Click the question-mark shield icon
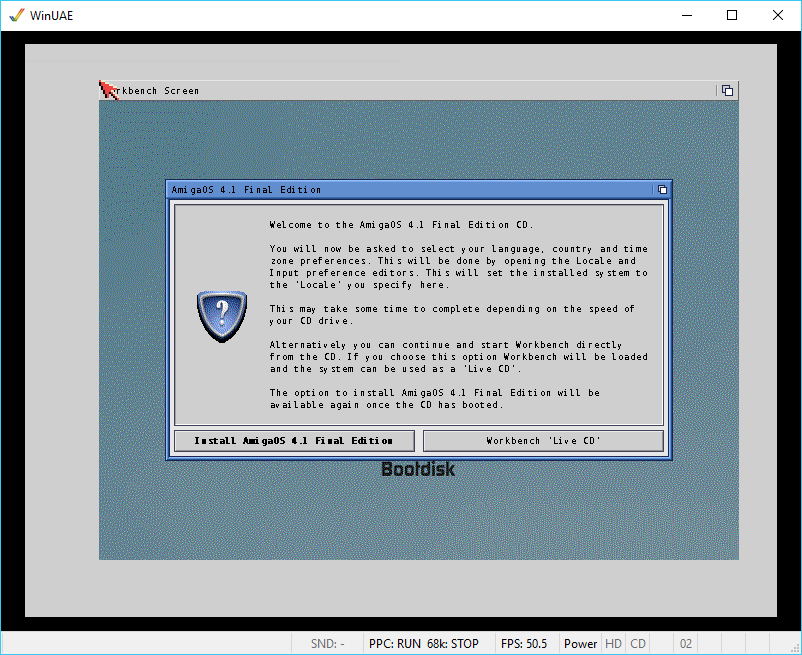This screenshot has height=655, width=802. (222, 316)
